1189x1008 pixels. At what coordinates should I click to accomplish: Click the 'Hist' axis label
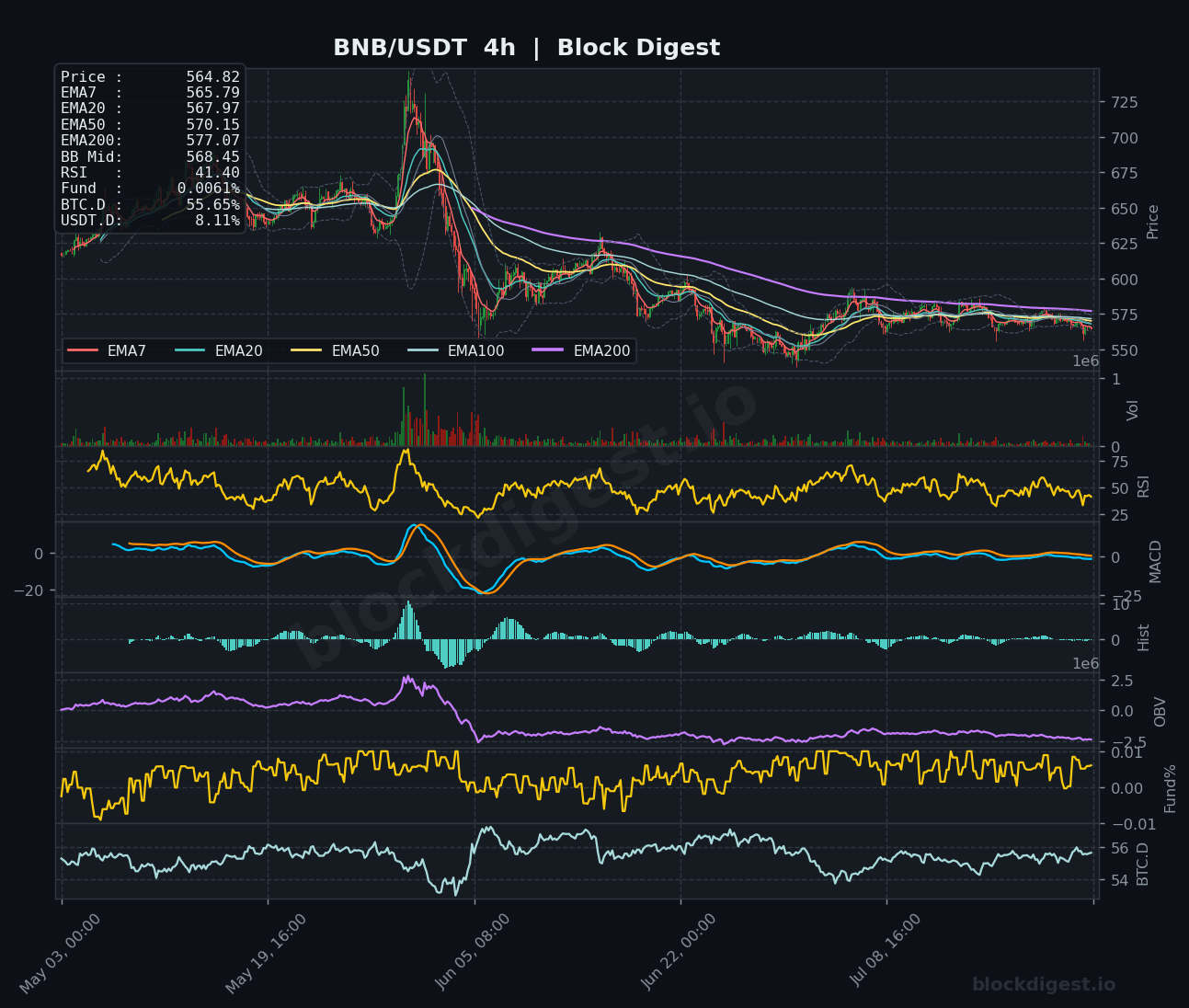coord(1143,637)
